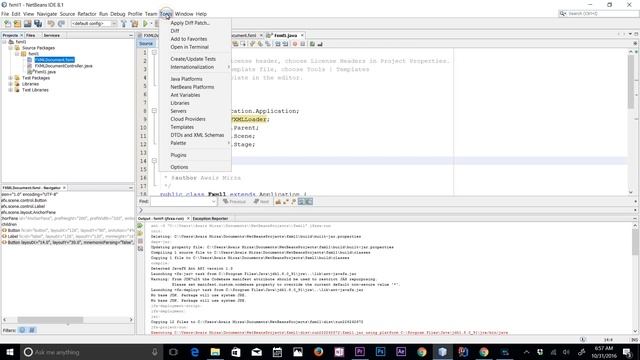Open the default config dropdown

(94, 24)
